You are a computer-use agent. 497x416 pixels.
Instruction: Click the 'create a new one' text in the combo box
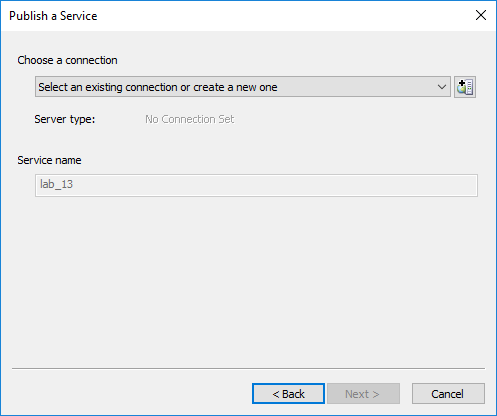click(235, 87)
